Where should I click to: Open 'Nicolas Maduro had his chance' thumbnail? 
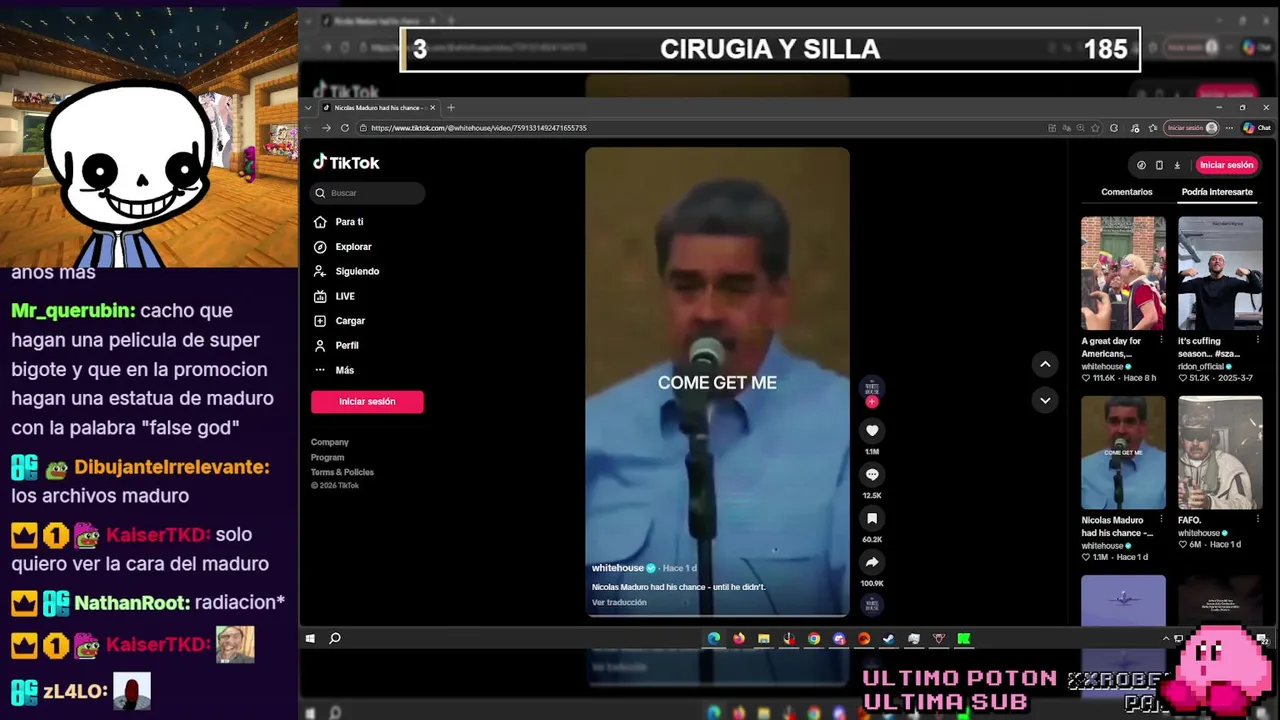1123,453
